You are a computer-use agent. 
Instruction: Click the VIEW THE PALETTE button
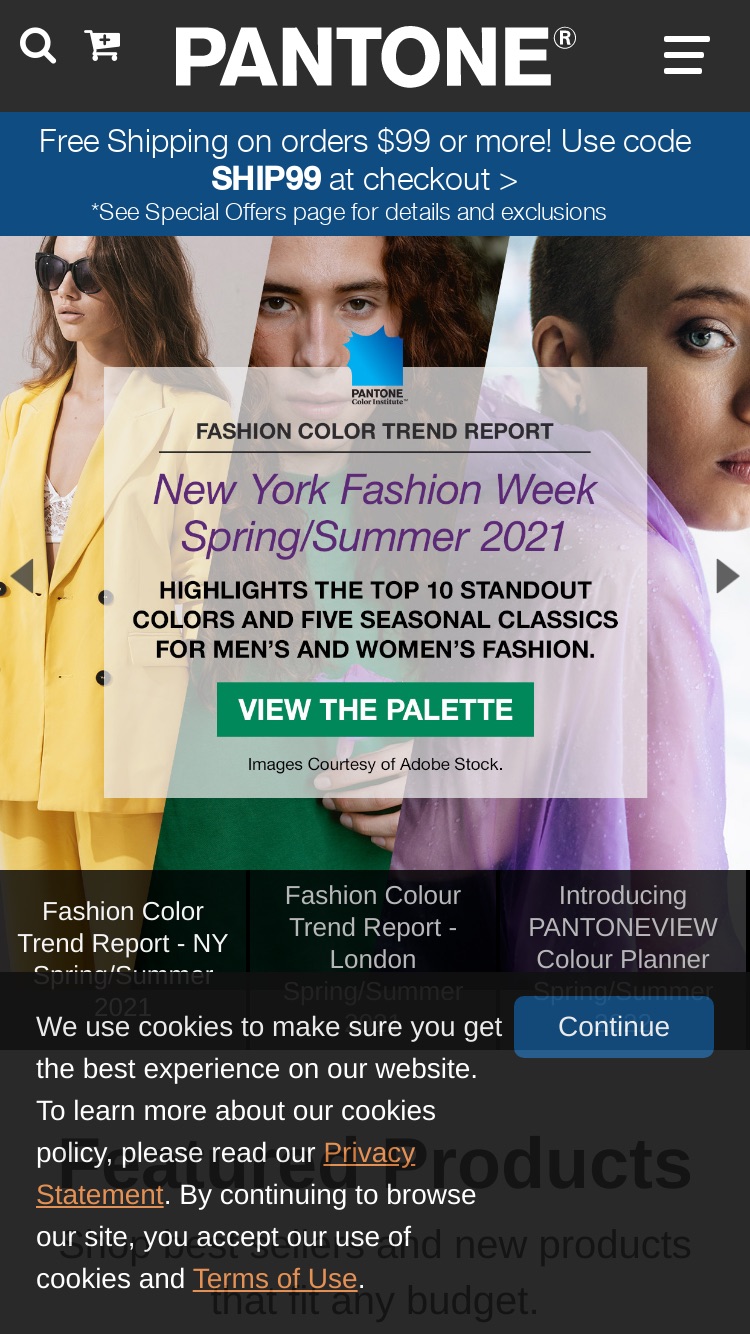[375, 709]
